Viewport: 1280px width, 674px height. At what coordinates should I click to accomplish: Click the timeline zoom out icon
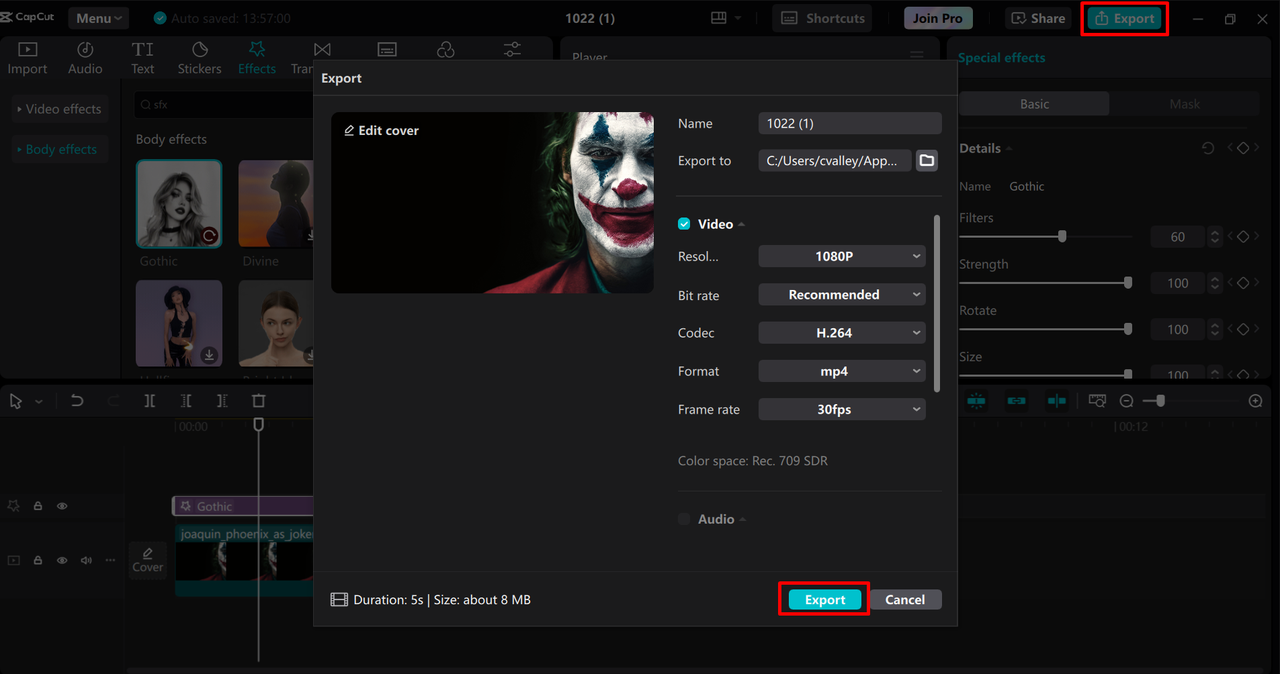[1127, 401]
